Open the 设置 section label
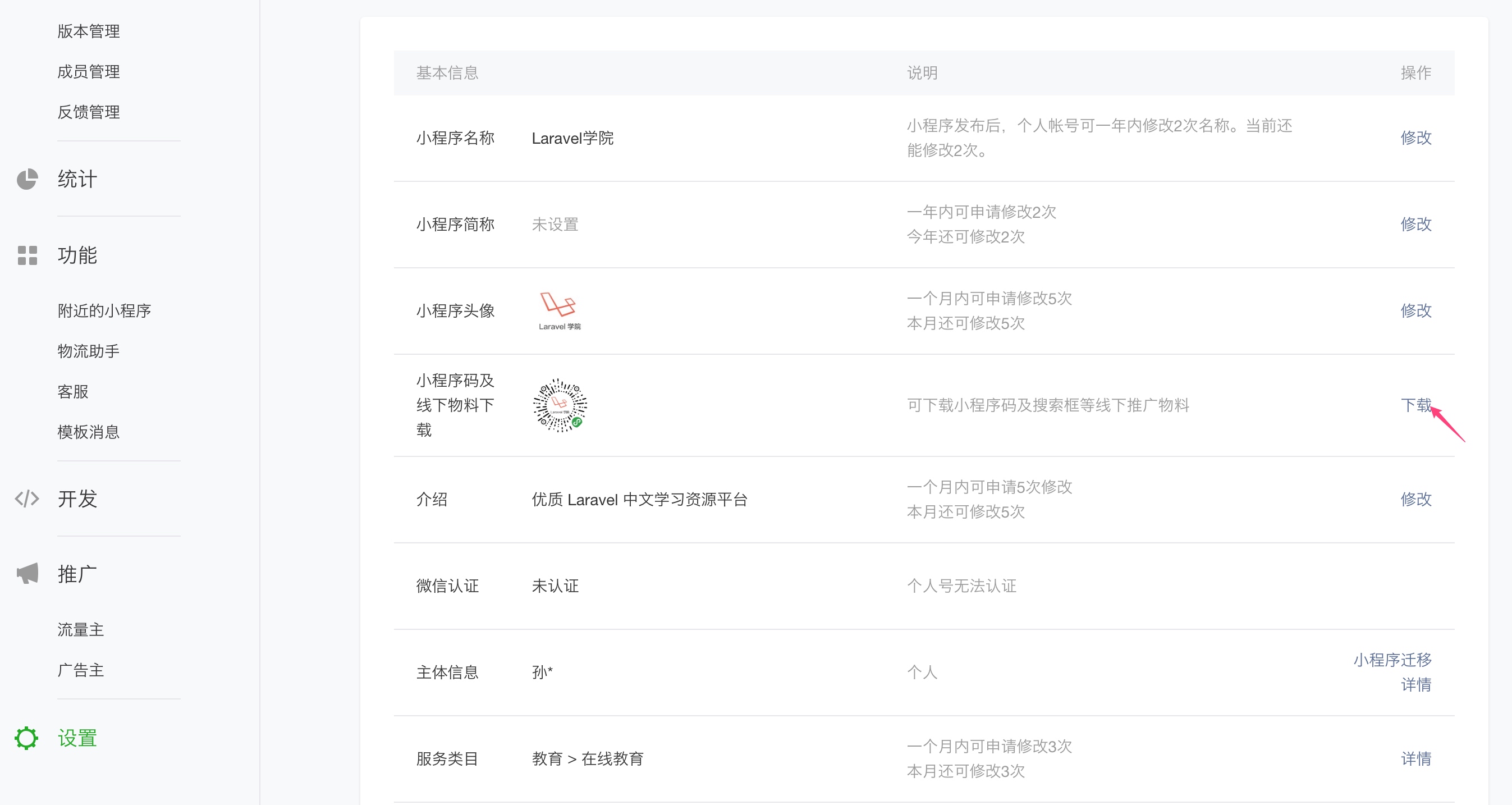 pos(77,738)
